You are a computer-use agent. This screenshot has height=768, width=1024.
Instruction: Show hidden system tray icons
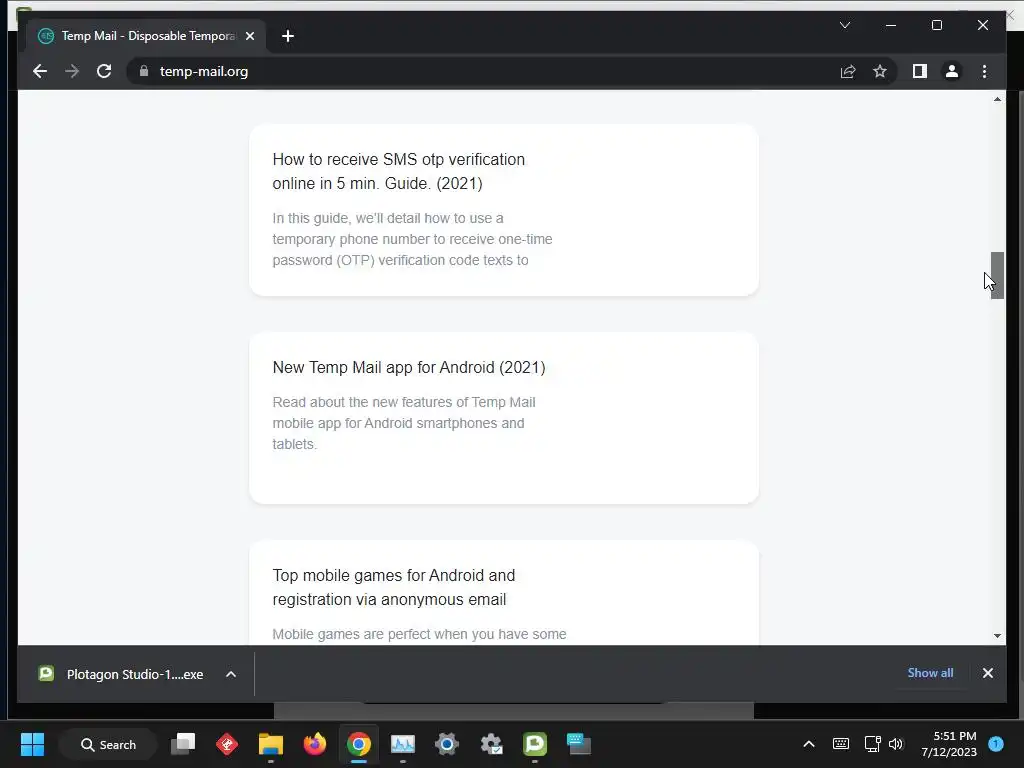click(808, 744)
